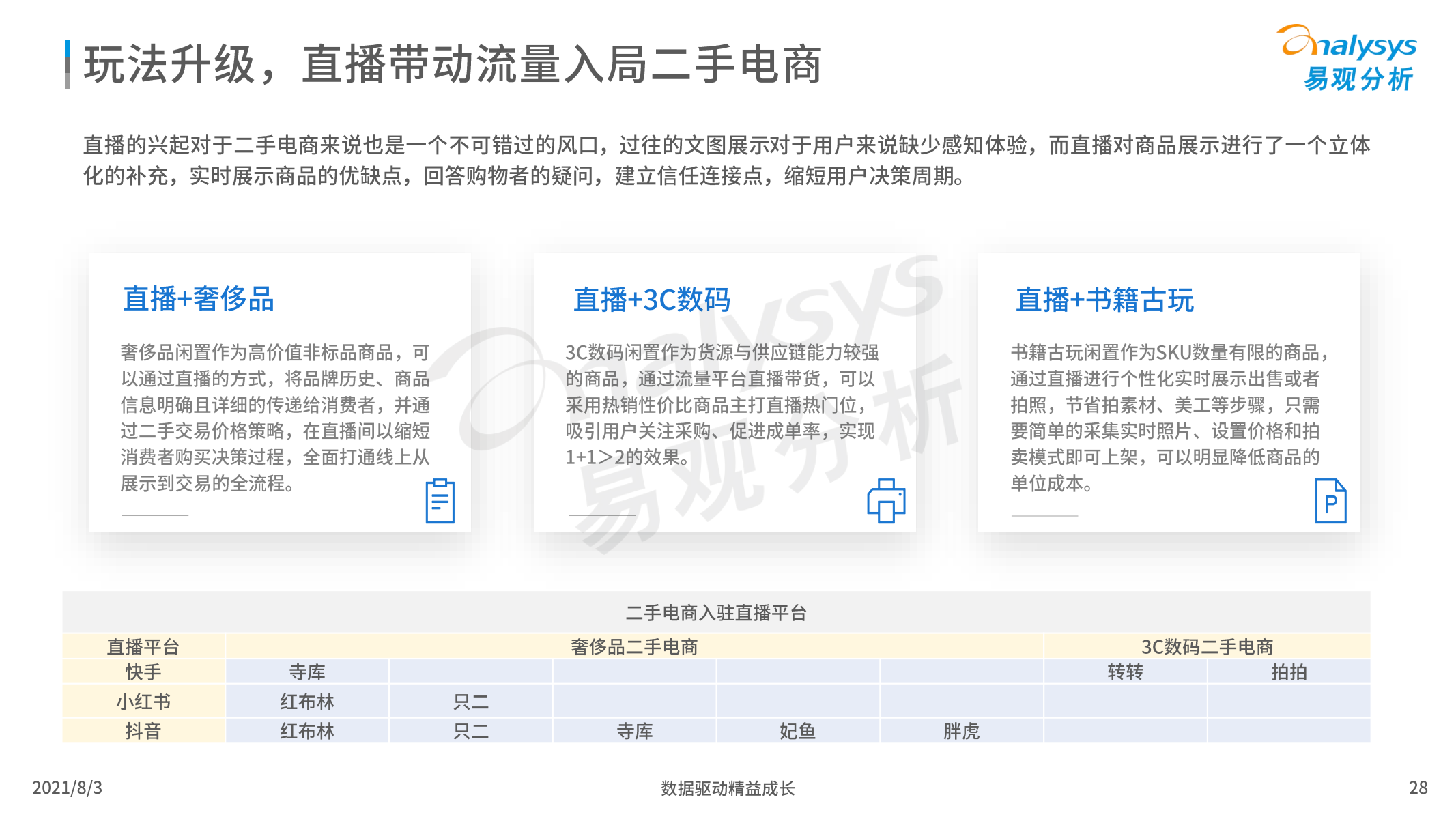Image resolution: width=1456 pixels, height=819 pixels.
Task: Click the intro paragraph starting with 直播的兴起
Action: (726, 160)
